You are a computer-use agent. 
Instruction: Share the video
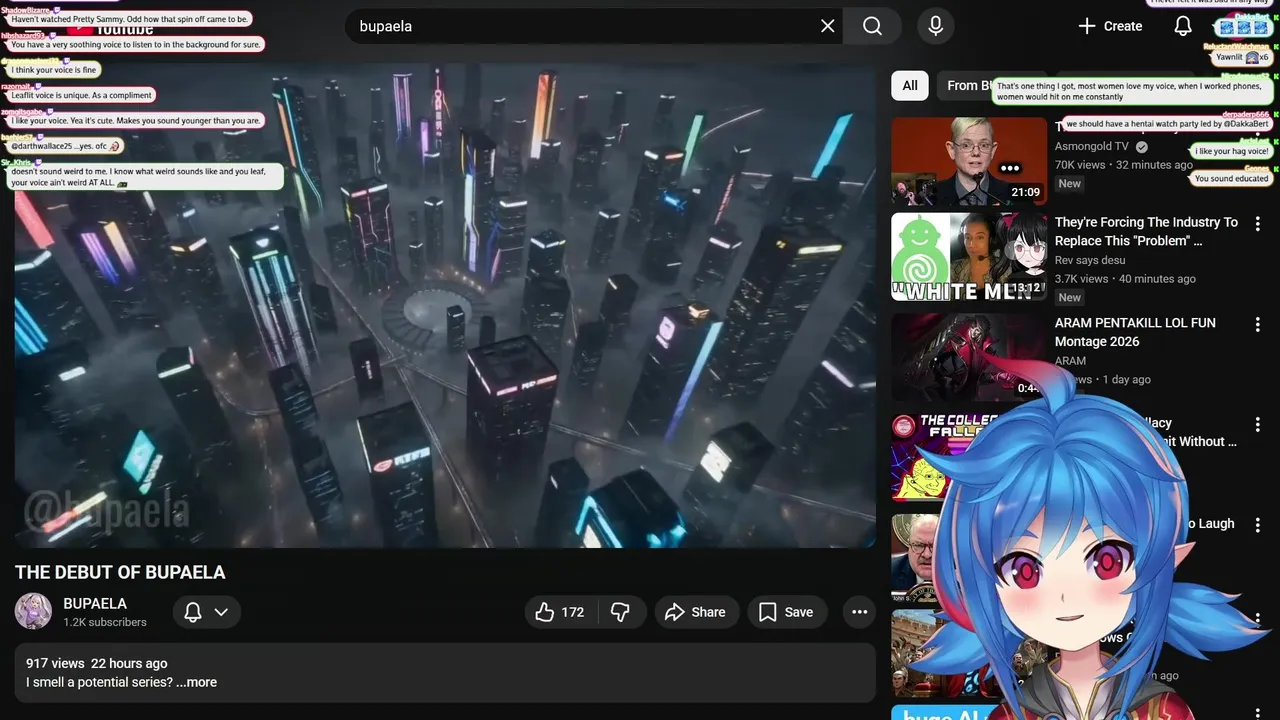click(x=696, y=612)
